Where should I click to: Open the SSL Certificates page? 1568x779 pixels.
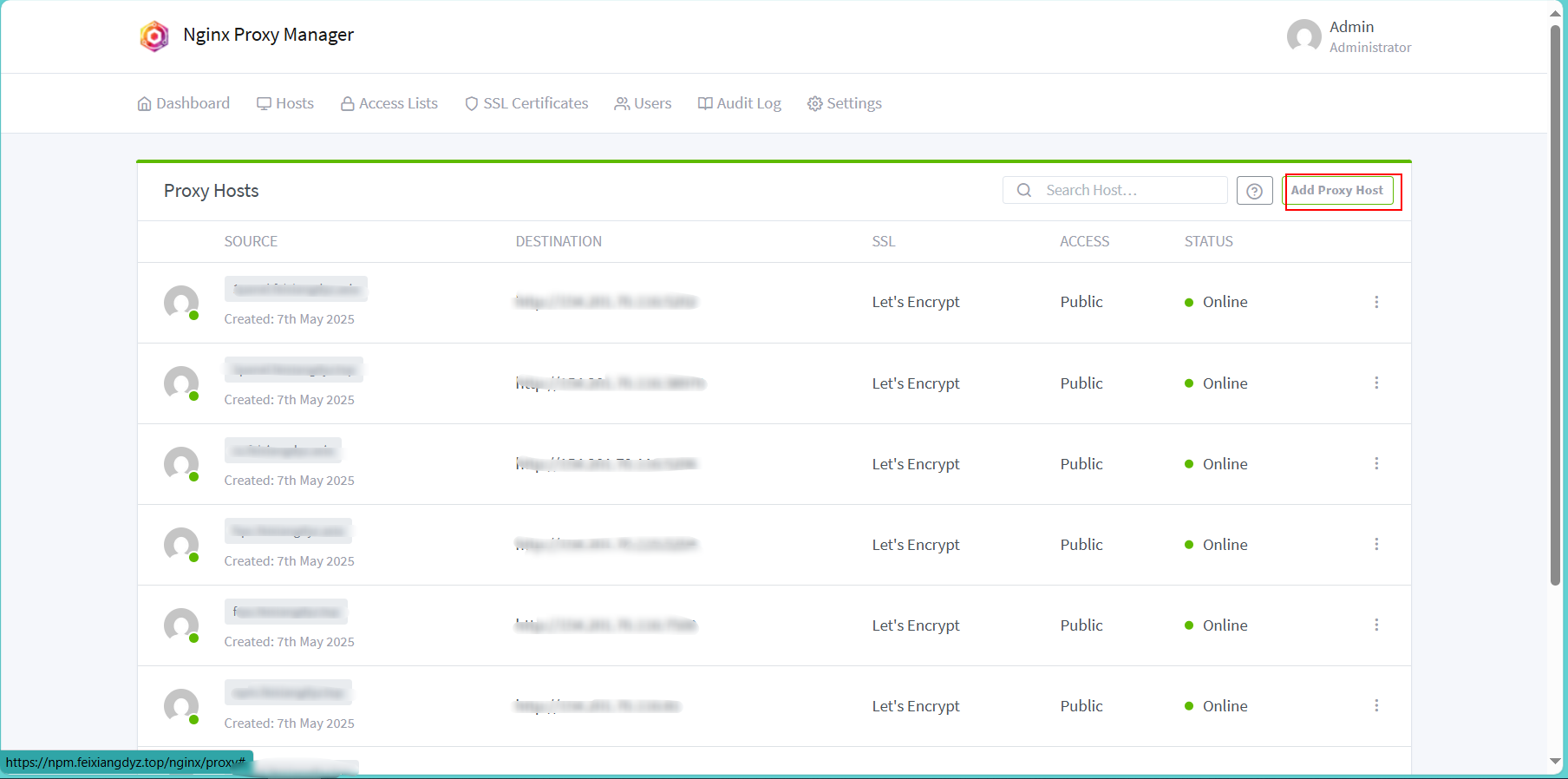coord(526,103)
